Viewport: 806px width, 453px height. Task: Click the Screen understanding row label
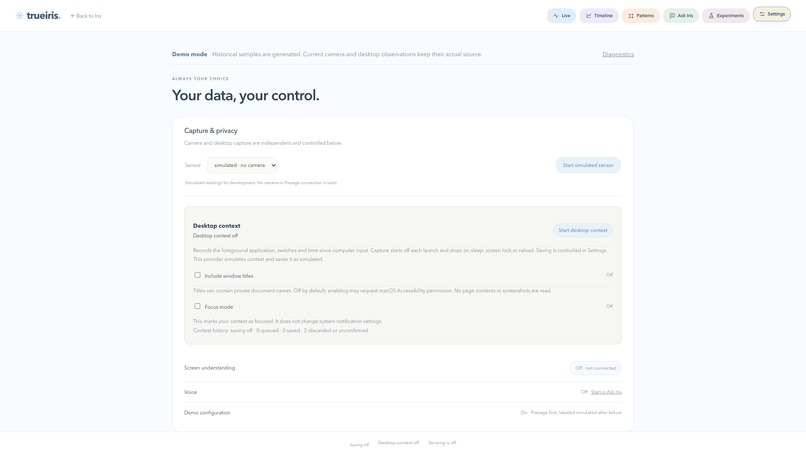[x=209, y=368]
